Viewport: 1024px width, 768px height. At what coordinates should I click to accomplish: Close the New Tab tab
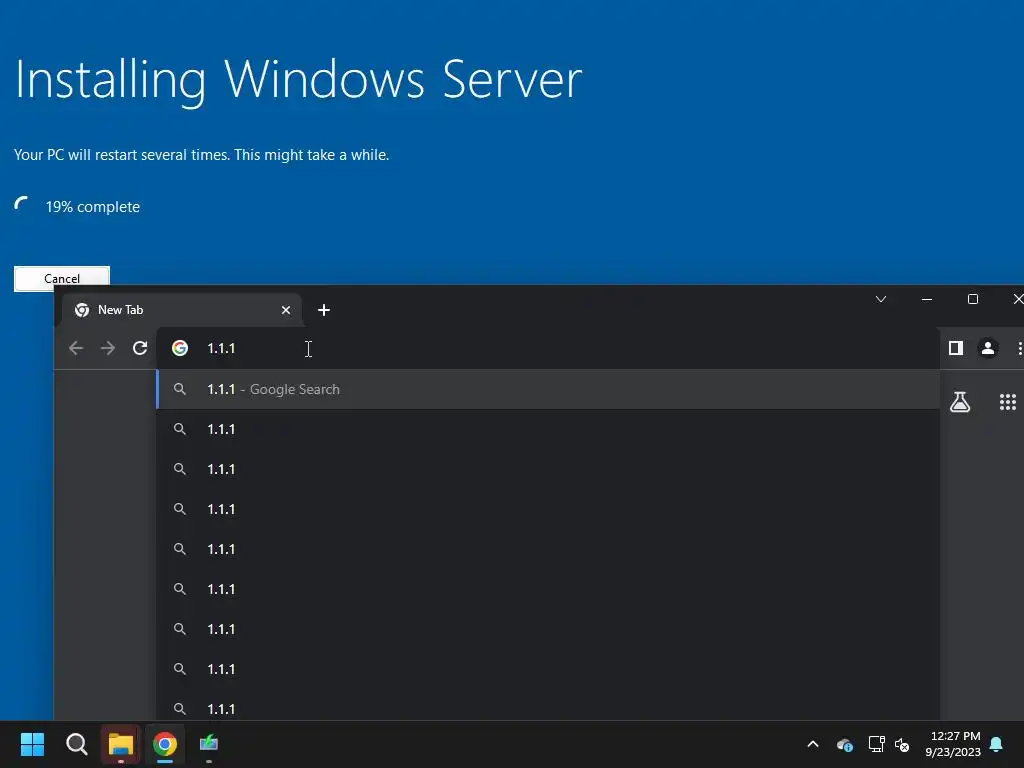[x=285, y=310]
